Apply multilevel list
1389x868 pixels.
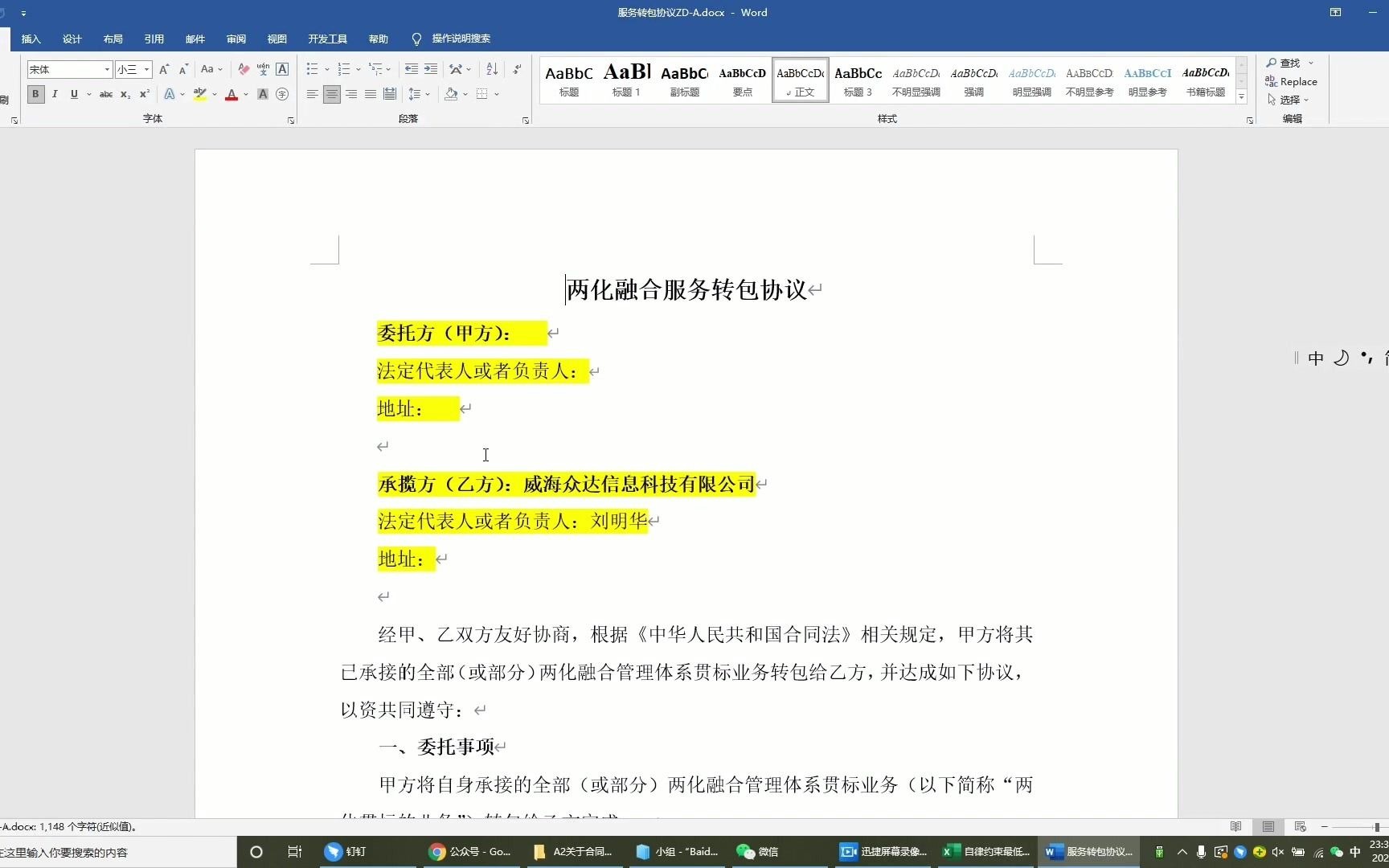click(375, 69)
